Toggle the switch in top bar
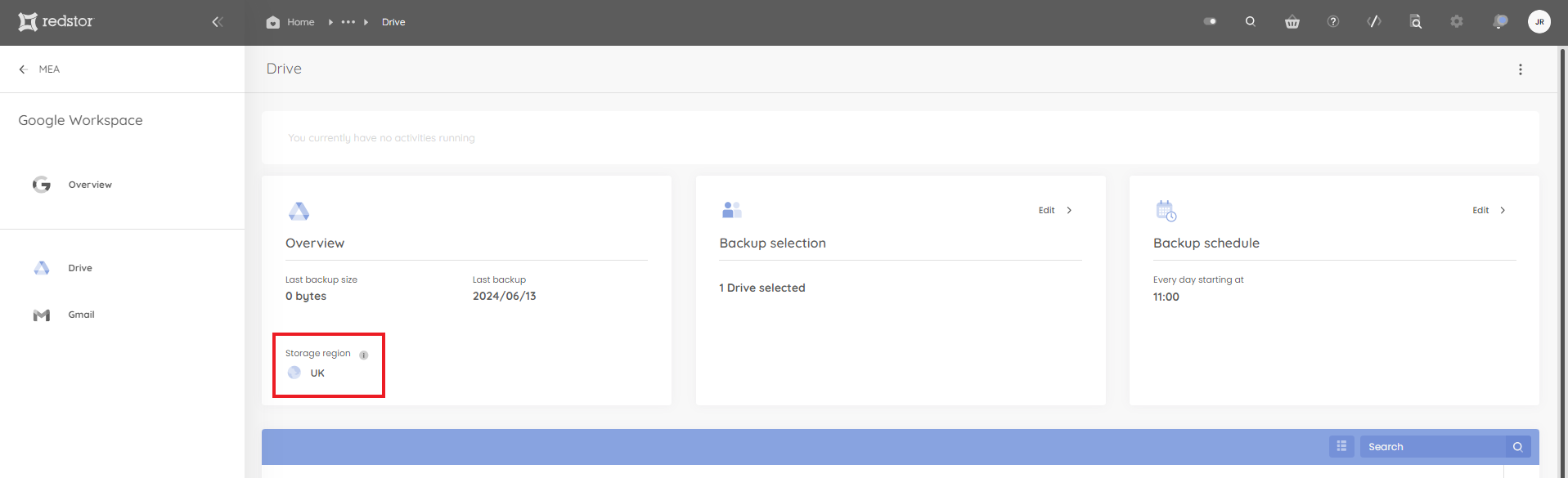Screen dimensions: 1568x478 (1210, 21)
